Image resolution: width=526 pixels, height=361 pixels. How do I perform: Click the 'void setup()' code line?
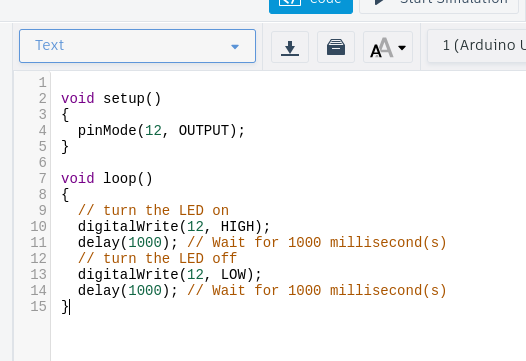point(111,99)
